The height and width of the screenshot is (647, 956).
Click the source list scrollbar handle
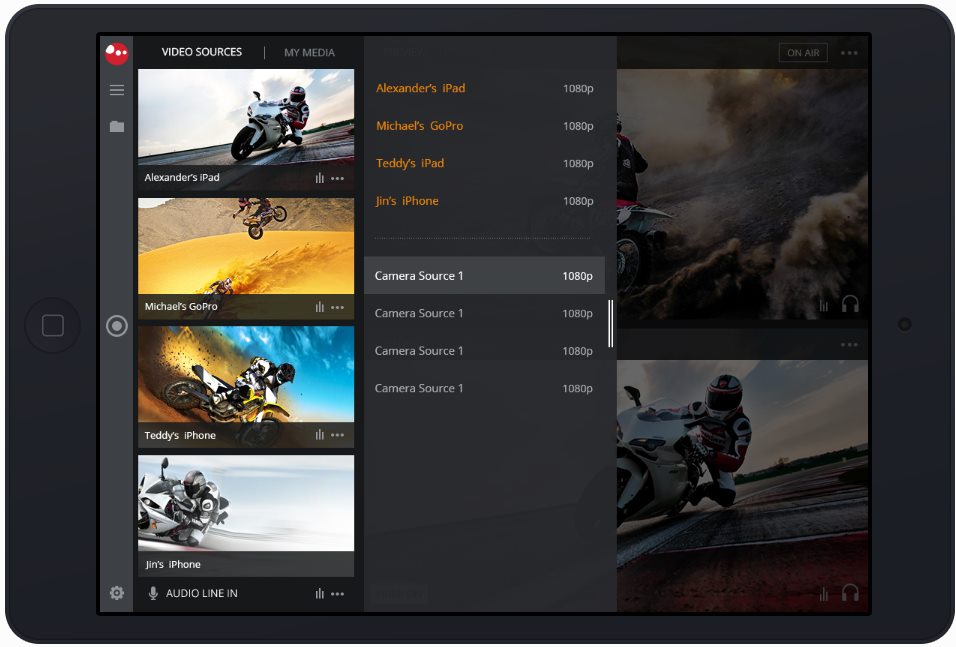[x=610, y=323]
